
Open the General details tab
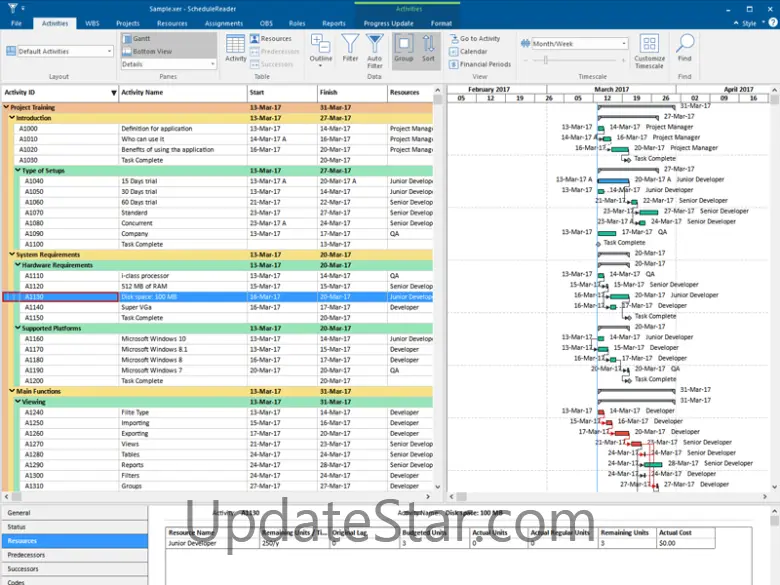click(75, 513)
